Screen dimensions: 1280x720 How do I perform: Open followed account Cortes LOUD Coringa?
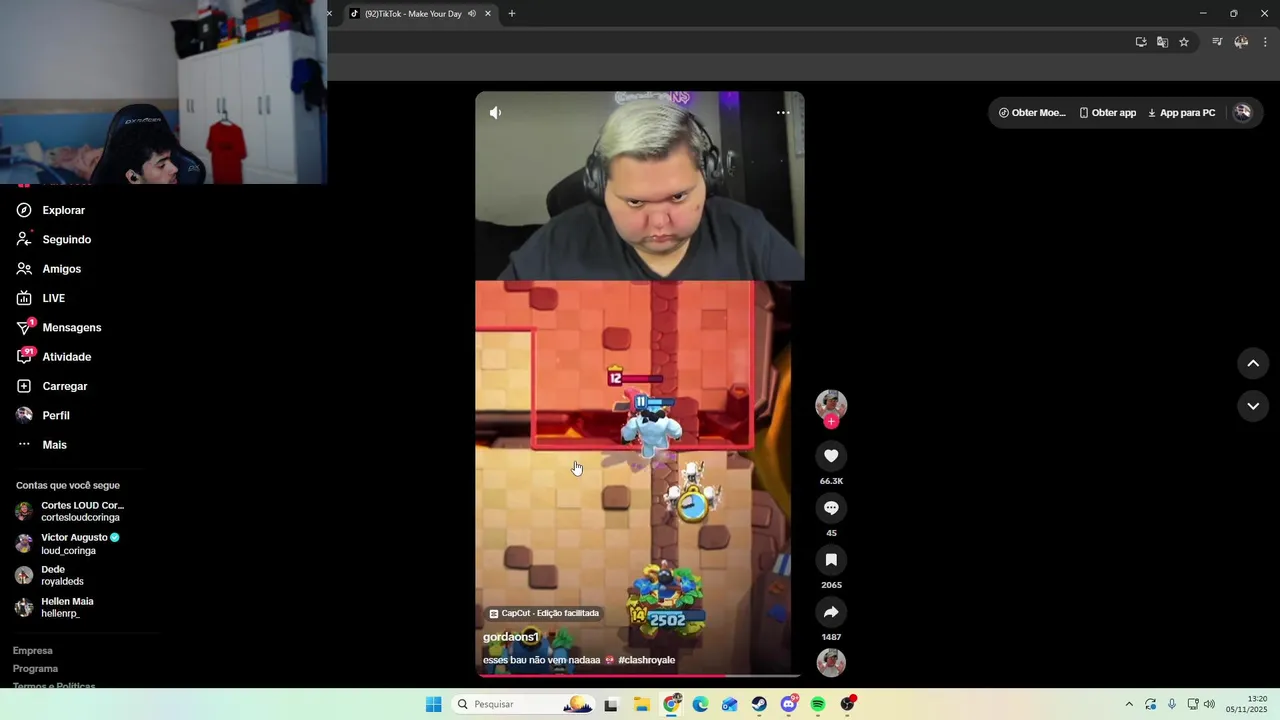pyautogui.click(x=80, y=511)
